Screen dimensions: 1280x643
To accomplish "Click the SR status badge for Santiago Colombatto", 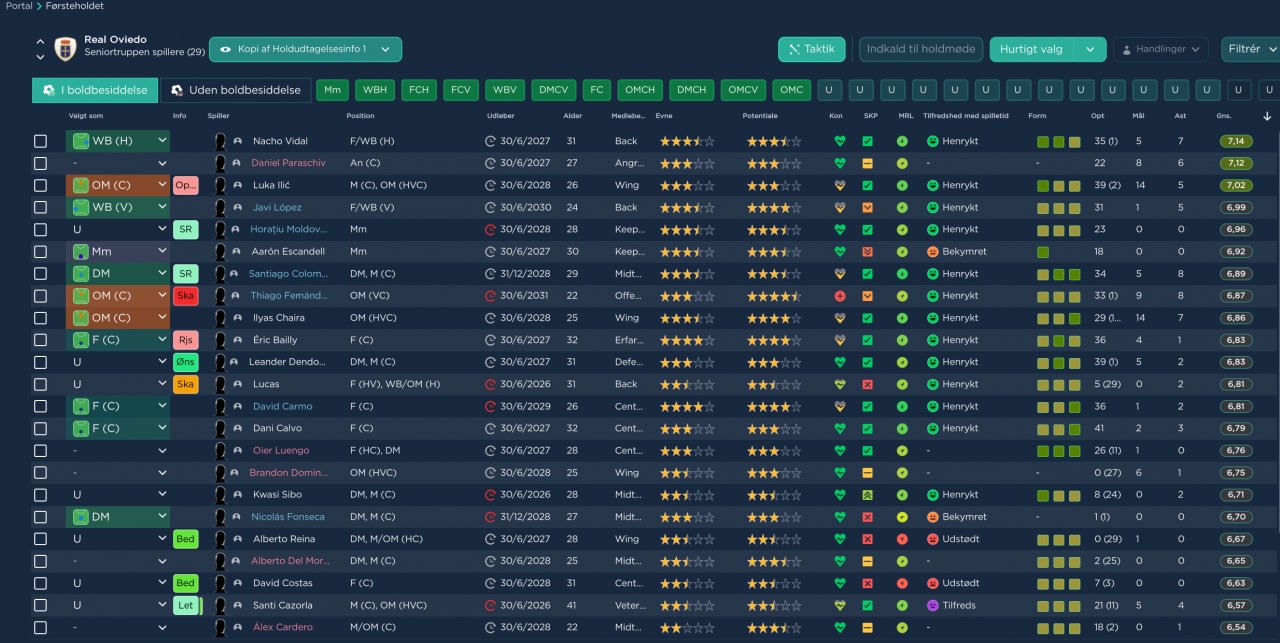I will point(185,274).
